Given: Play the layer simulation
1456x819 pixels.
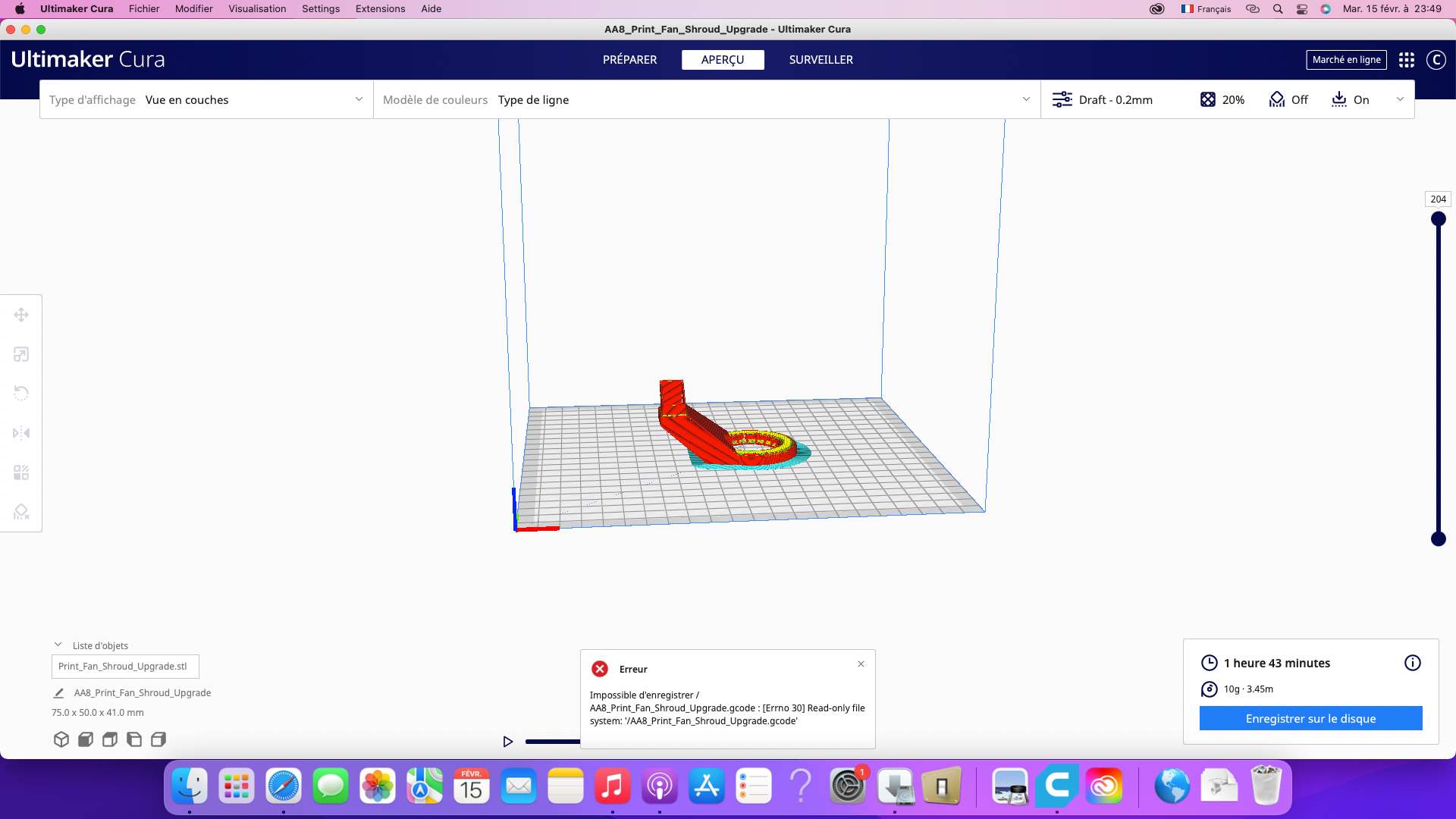Looking at the screenshot, I should click(508, 742).
